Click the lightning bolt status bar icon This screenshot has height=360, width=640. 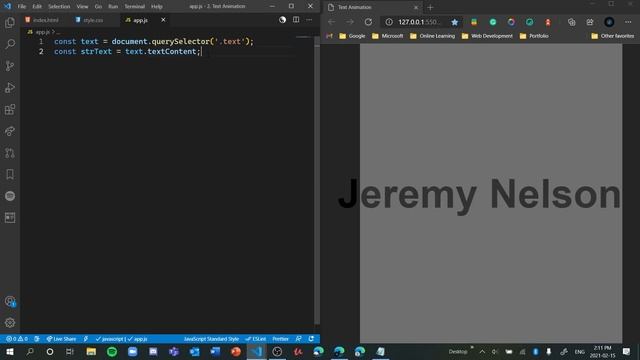click(86, 339)
